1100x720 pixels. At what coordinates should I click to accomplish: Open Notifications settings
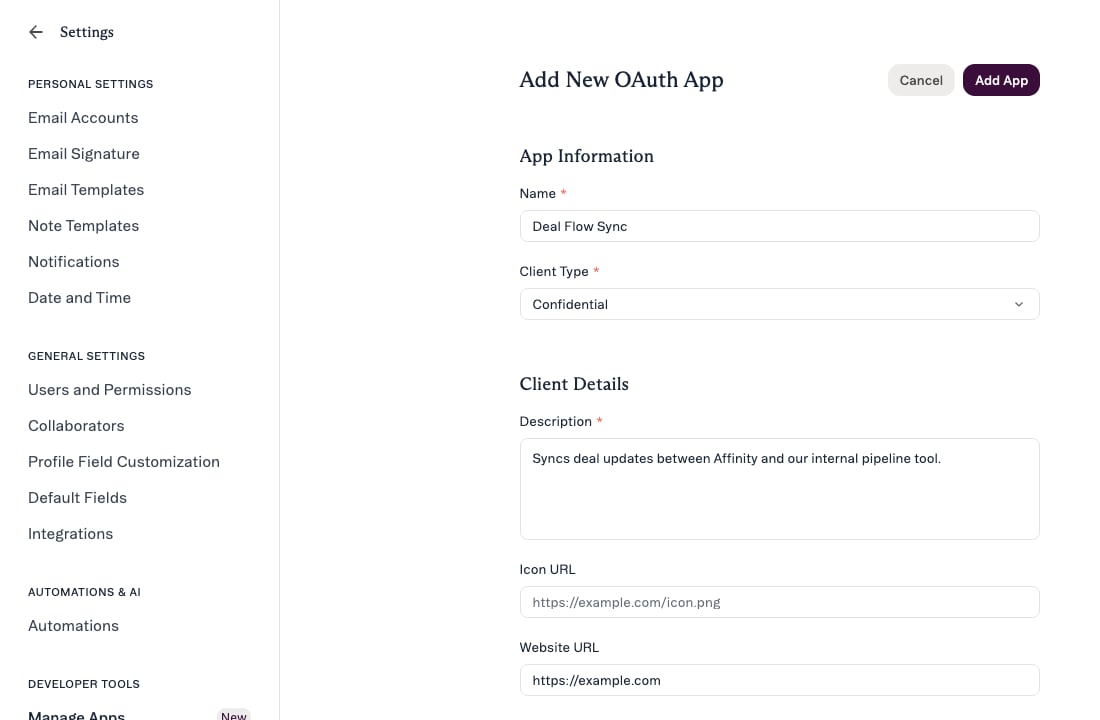pyautogui.click(x=74, y=262)
